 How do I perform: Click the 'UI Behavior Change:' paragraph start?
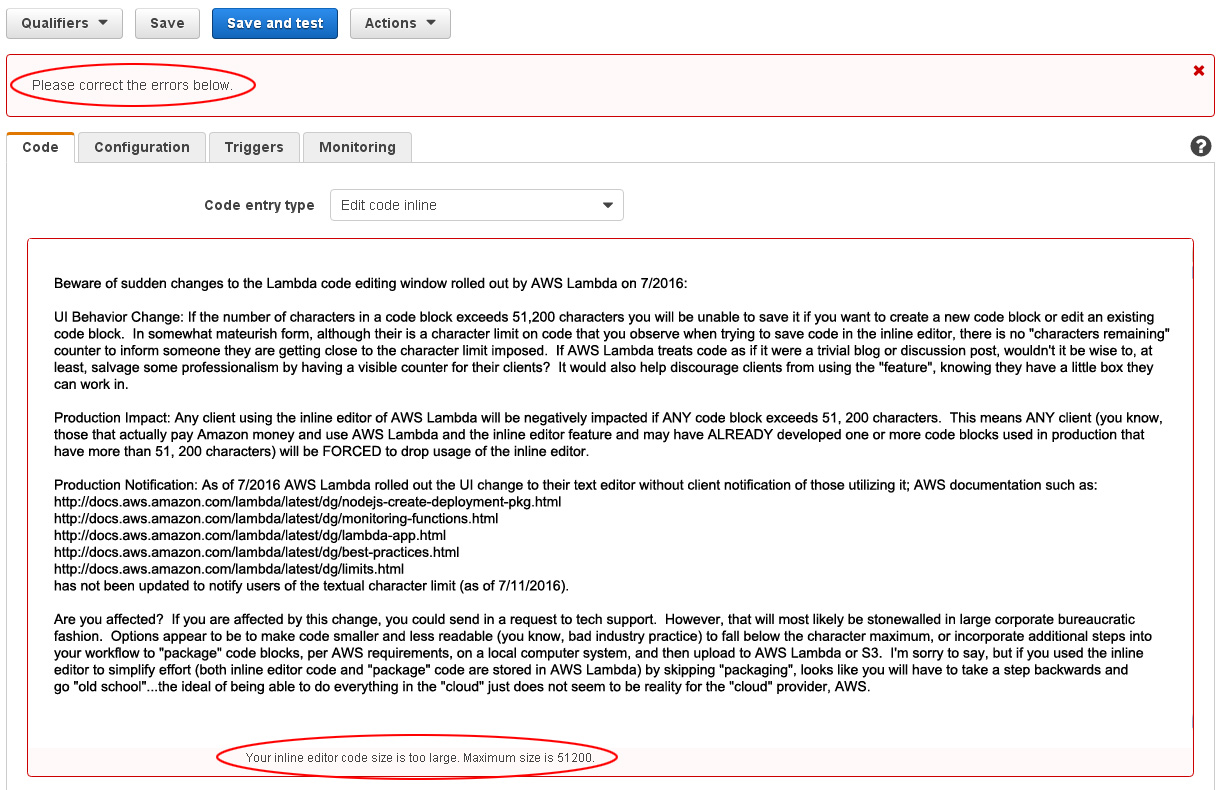(x=117, y=316)
